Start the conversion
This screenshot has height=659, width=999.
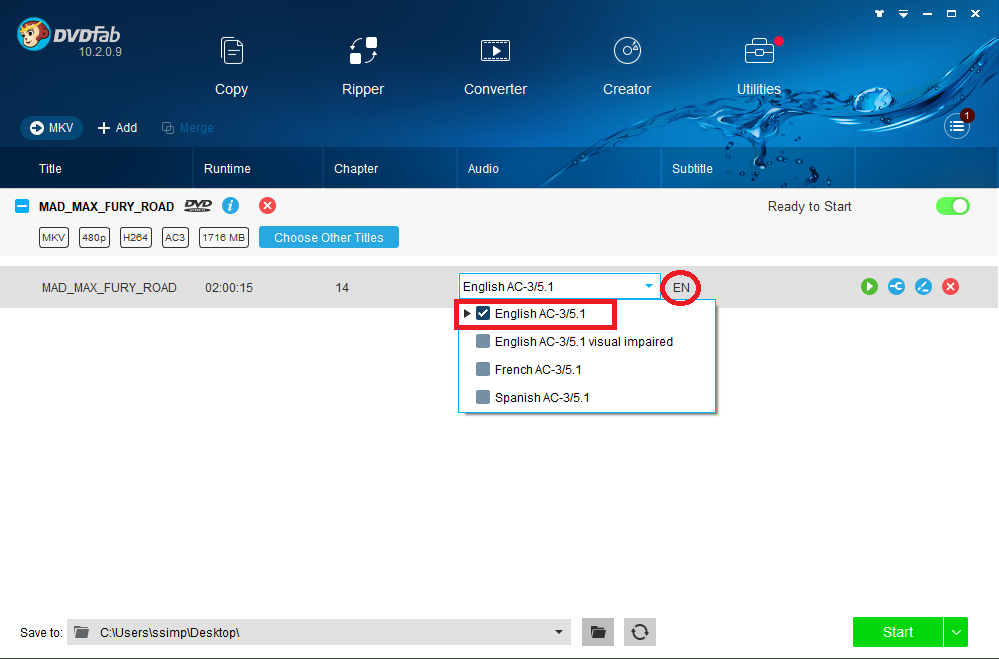[898, 632]
